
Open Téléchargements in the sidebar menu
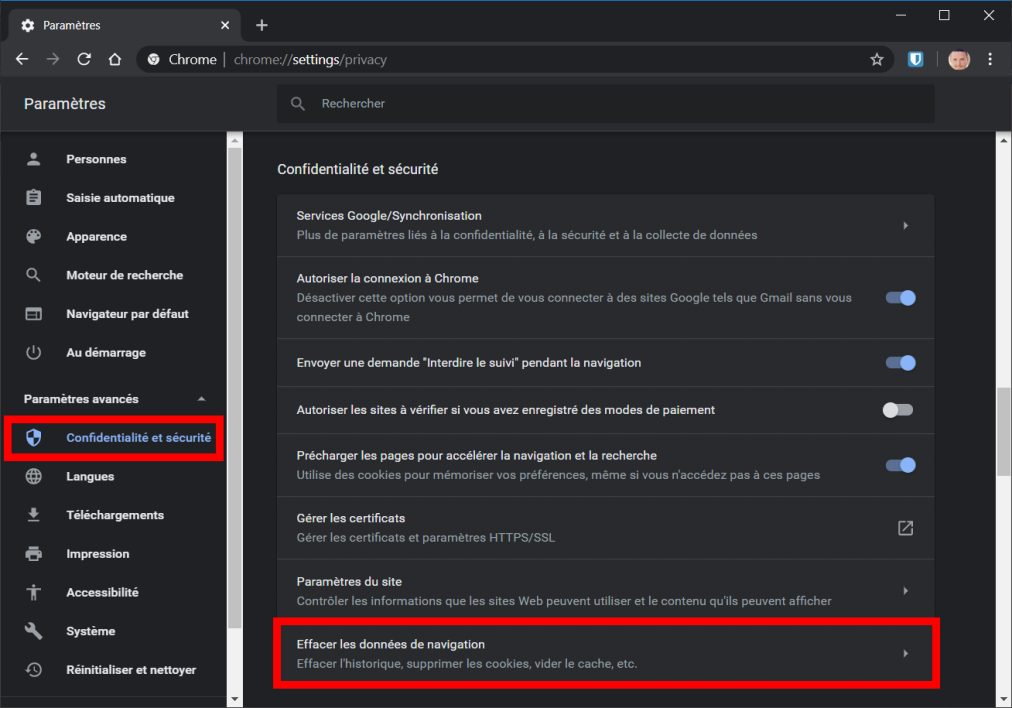(114, 515)
